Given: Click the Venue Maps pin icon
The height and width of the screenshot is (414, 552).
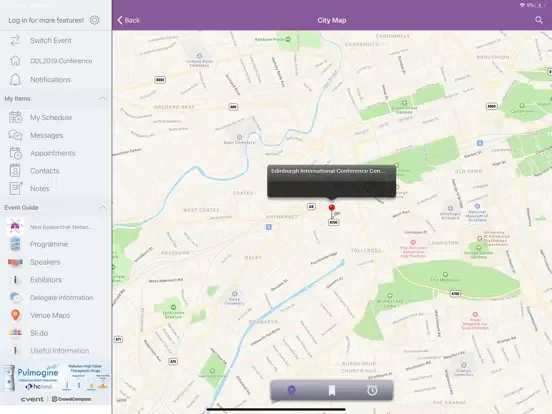Looking at the screenshot, I should click(x=15, y=315).
